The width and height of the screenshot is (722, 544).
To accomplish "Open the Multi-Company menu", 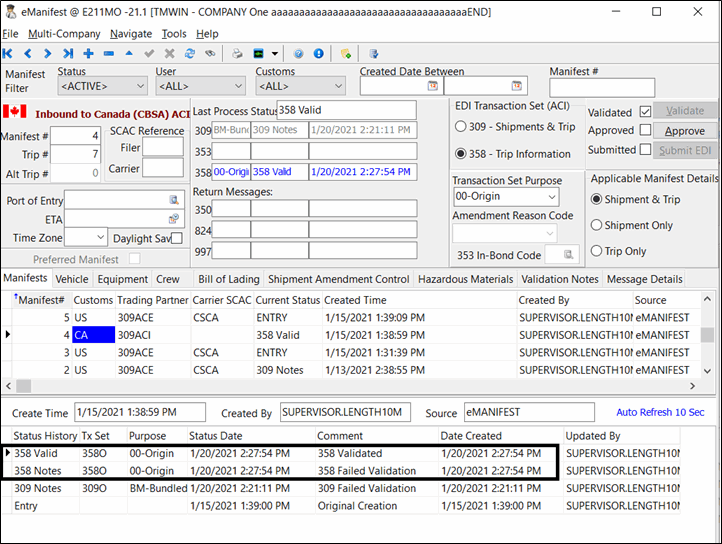I will pyautogui.click(x=64, y=34).
